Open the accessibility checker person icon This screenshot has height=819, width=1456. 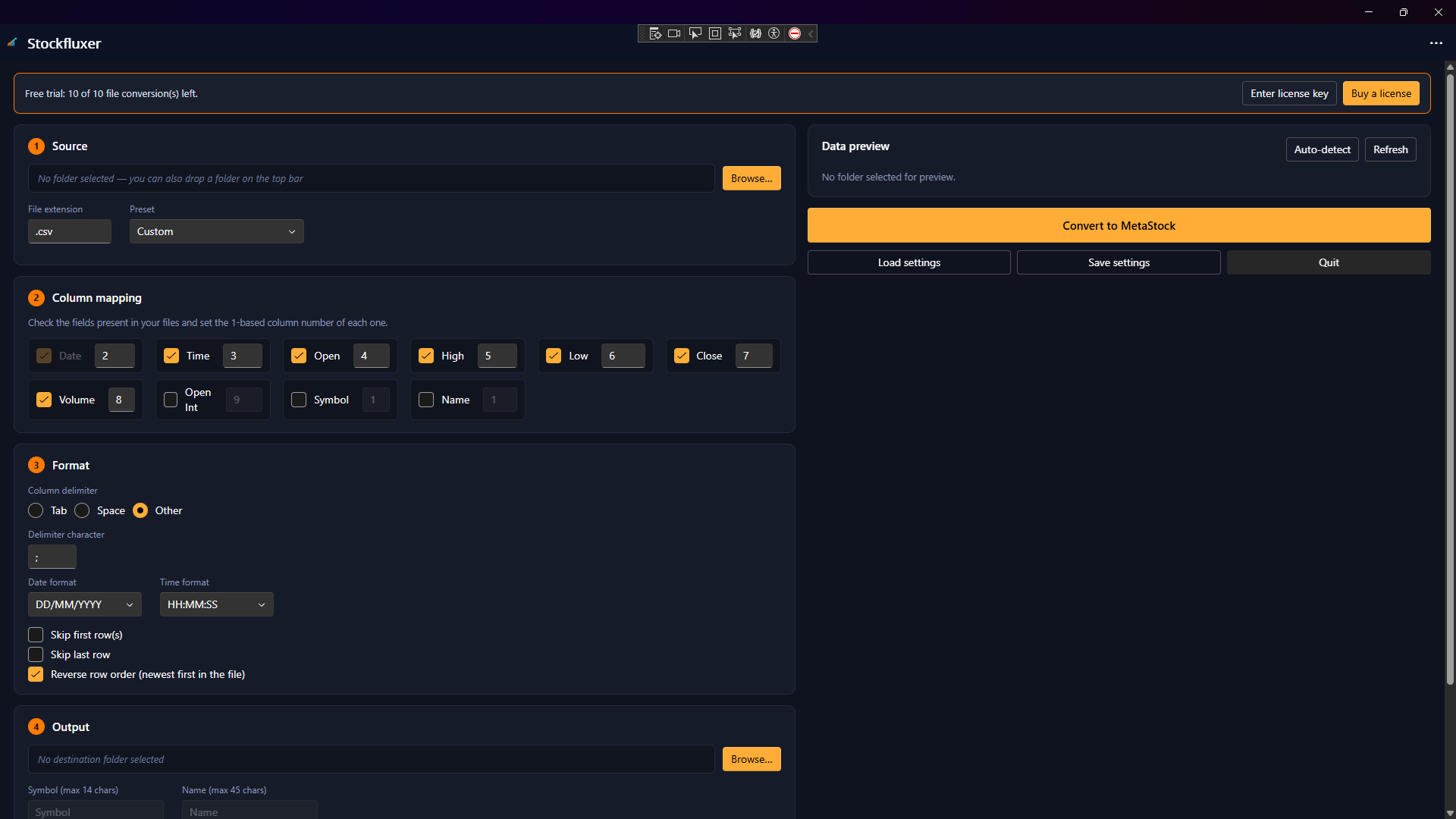pyautogui.click(x=773, y=33)
